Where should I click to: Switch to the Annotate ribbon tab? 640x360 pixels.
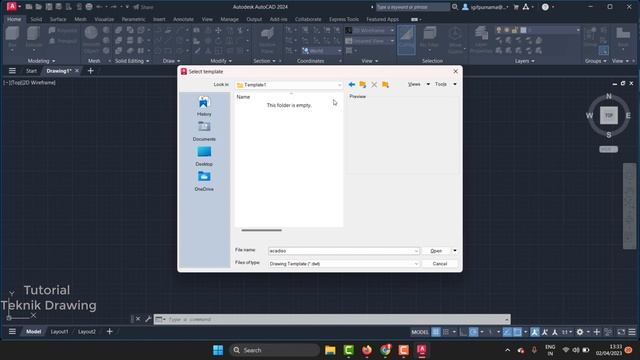coord(183,19)
